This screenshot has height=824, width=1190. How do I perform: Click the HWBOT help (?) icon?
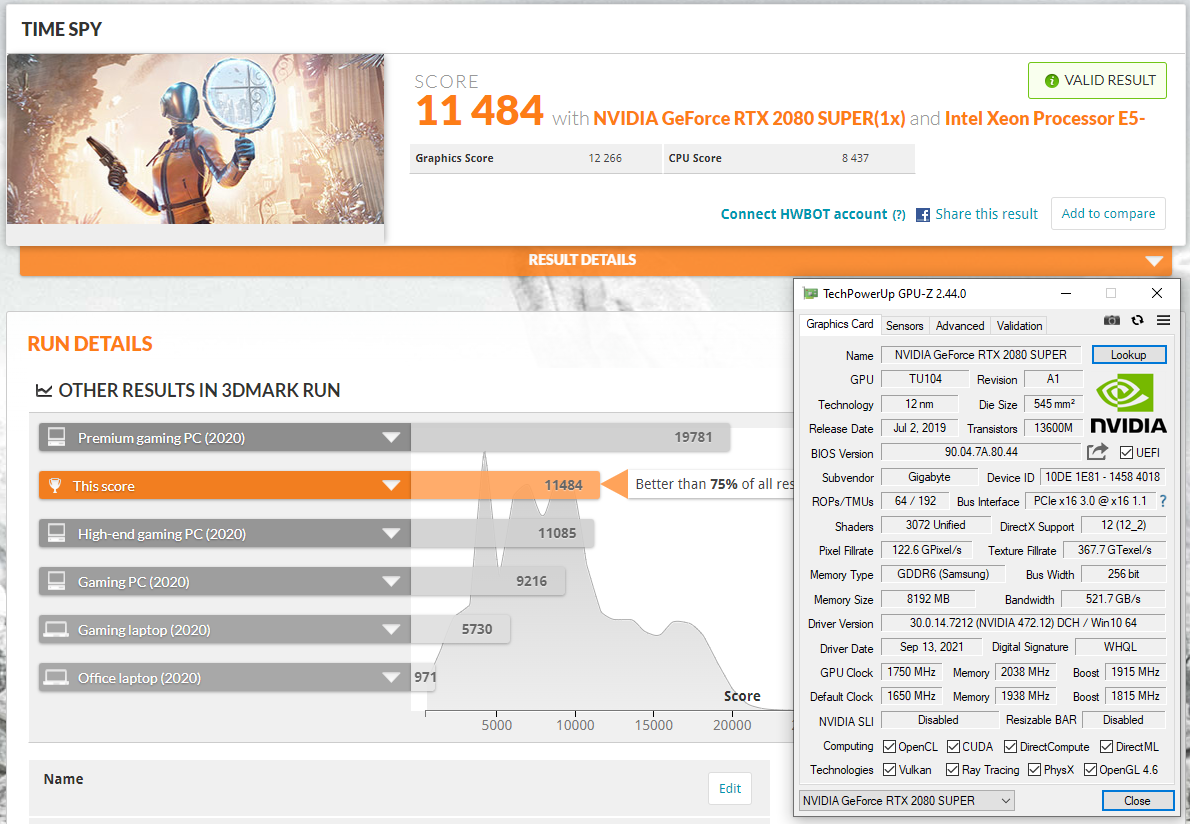pyautogui.click(x=899, y=215)
